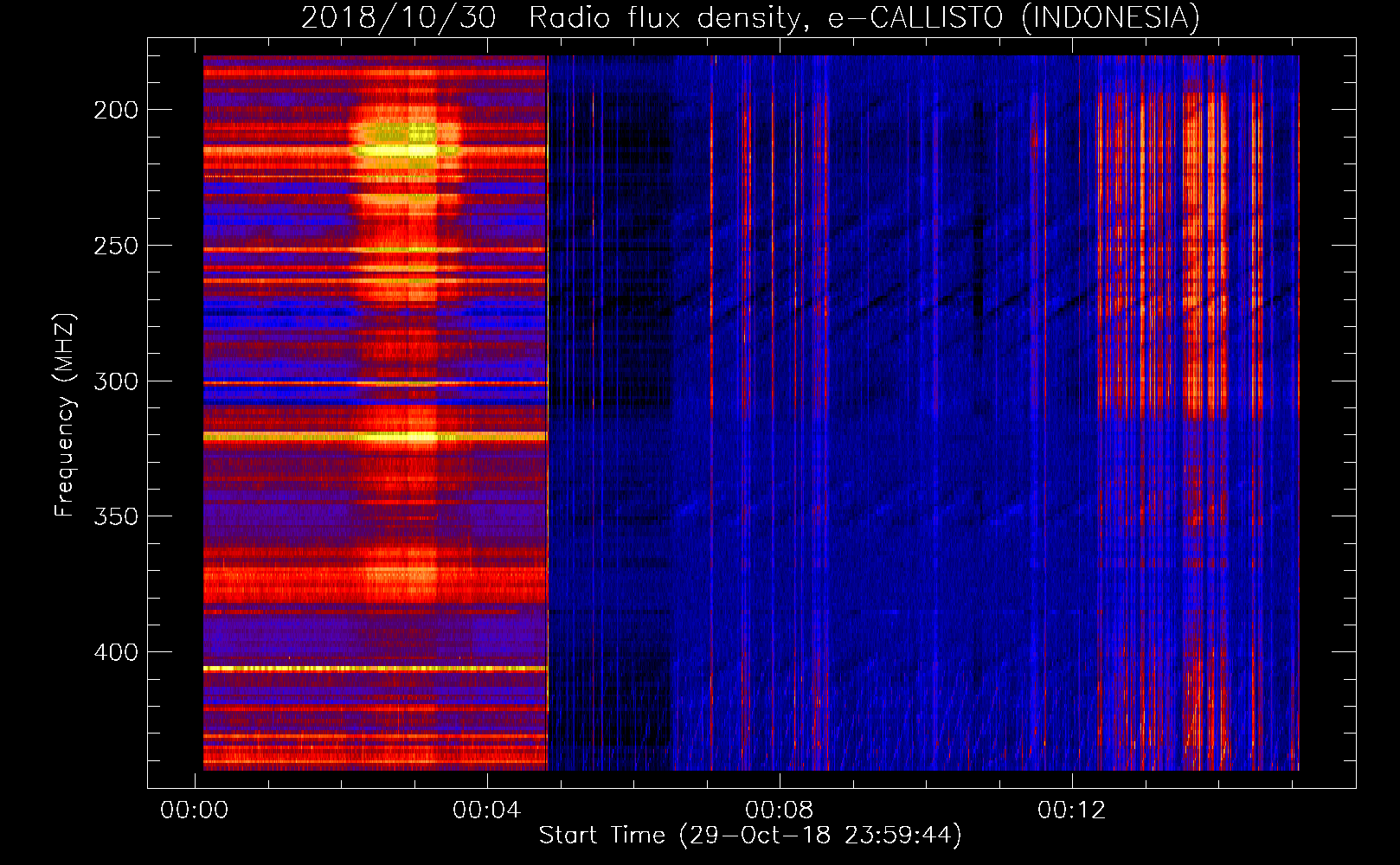
Task: Click the "00:04" time tick label
Action: [487, 811]
